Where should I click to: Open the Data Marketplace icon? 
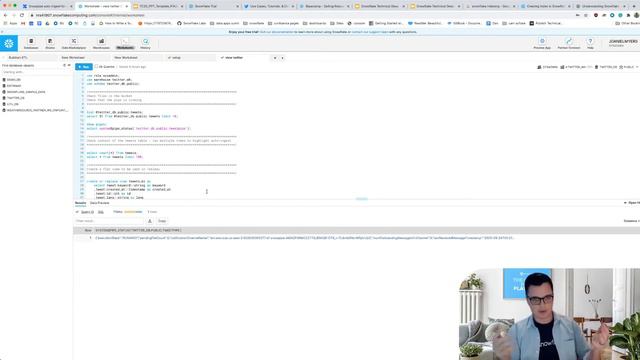(x=74, y=43)
